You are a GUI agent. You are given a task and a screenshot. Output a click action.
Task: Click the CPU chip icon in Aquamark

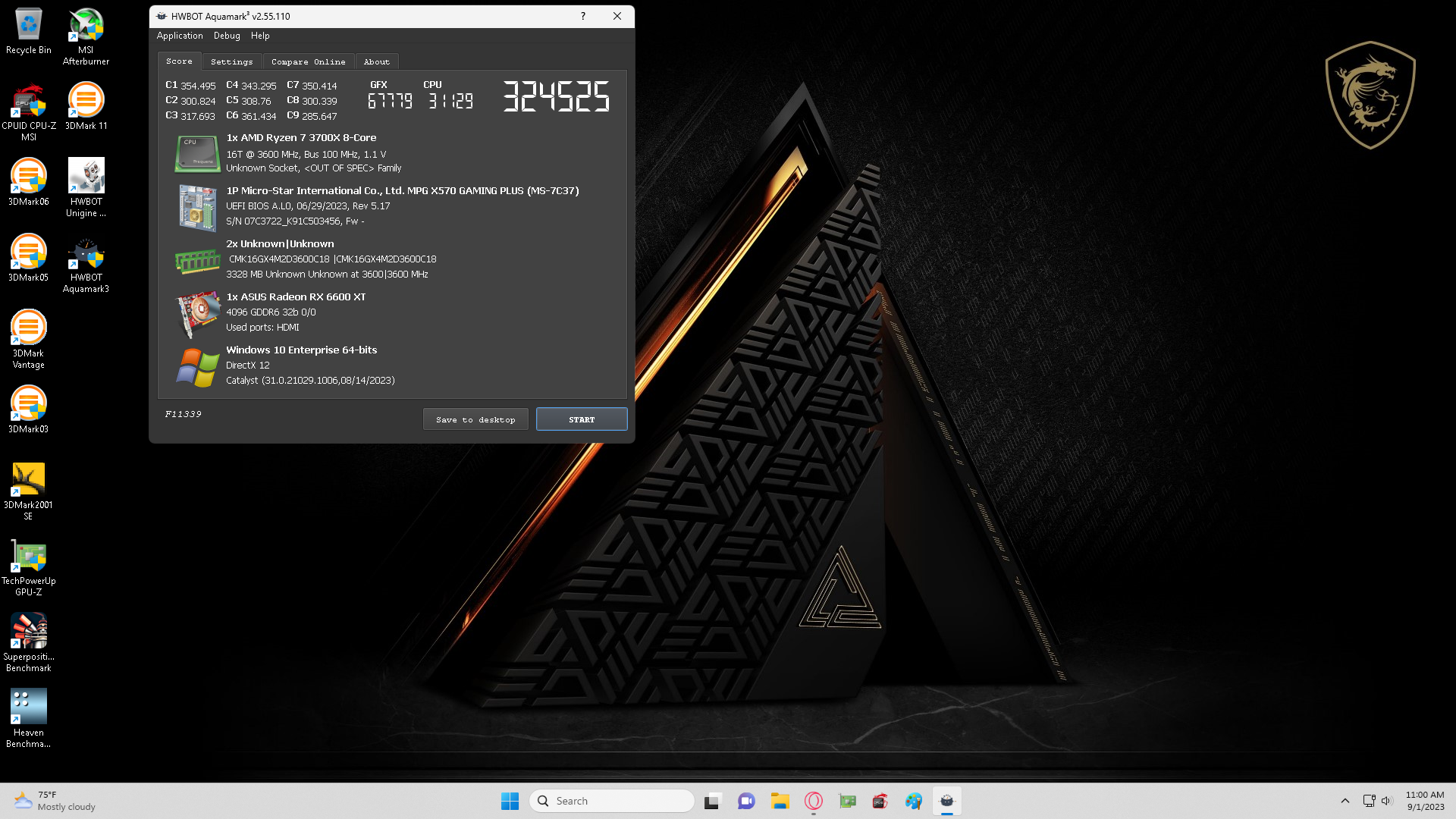coord(197,153)
